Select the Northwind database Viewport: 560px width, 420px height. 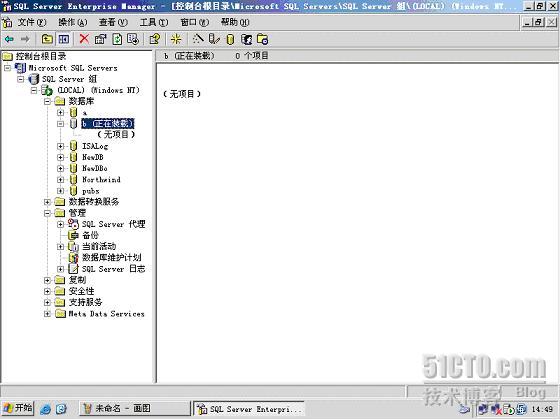pos(101,180)
